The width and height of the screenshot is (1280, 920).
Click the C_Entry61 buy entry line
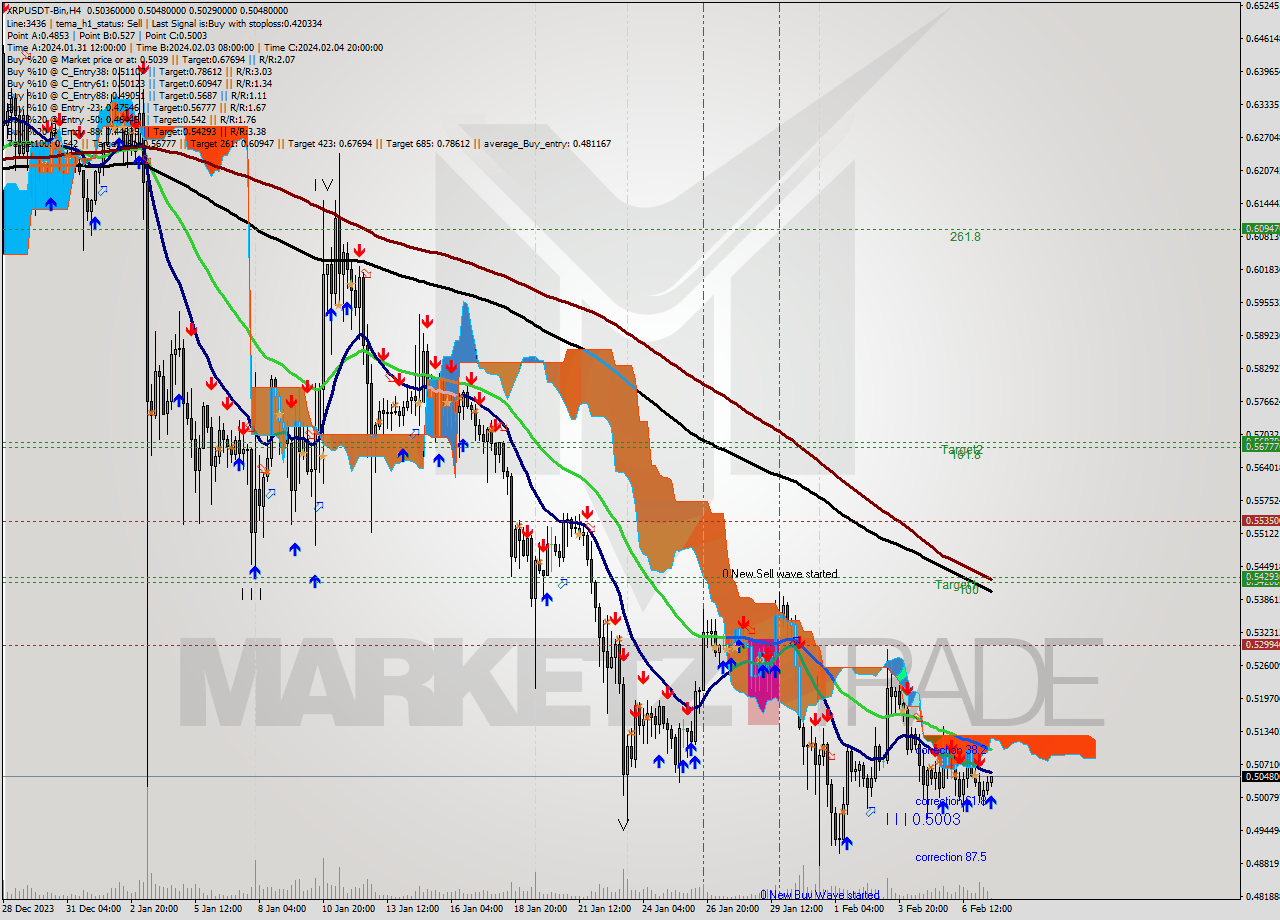[x=139, y=83]
